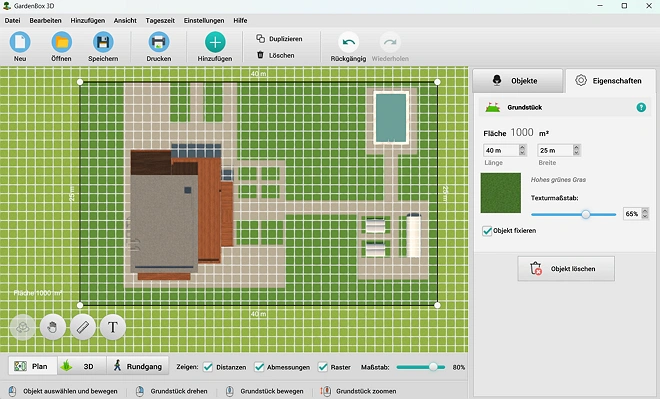Toggle the Distanzen checkbox
660x399 pixels.
(x=208, y=367)
